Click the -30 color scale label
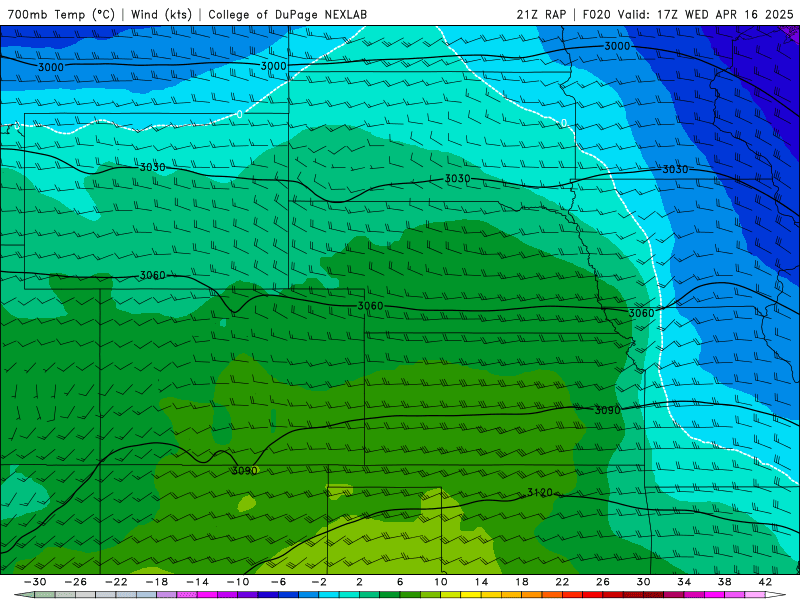800x600 pixels. (35, 582)
